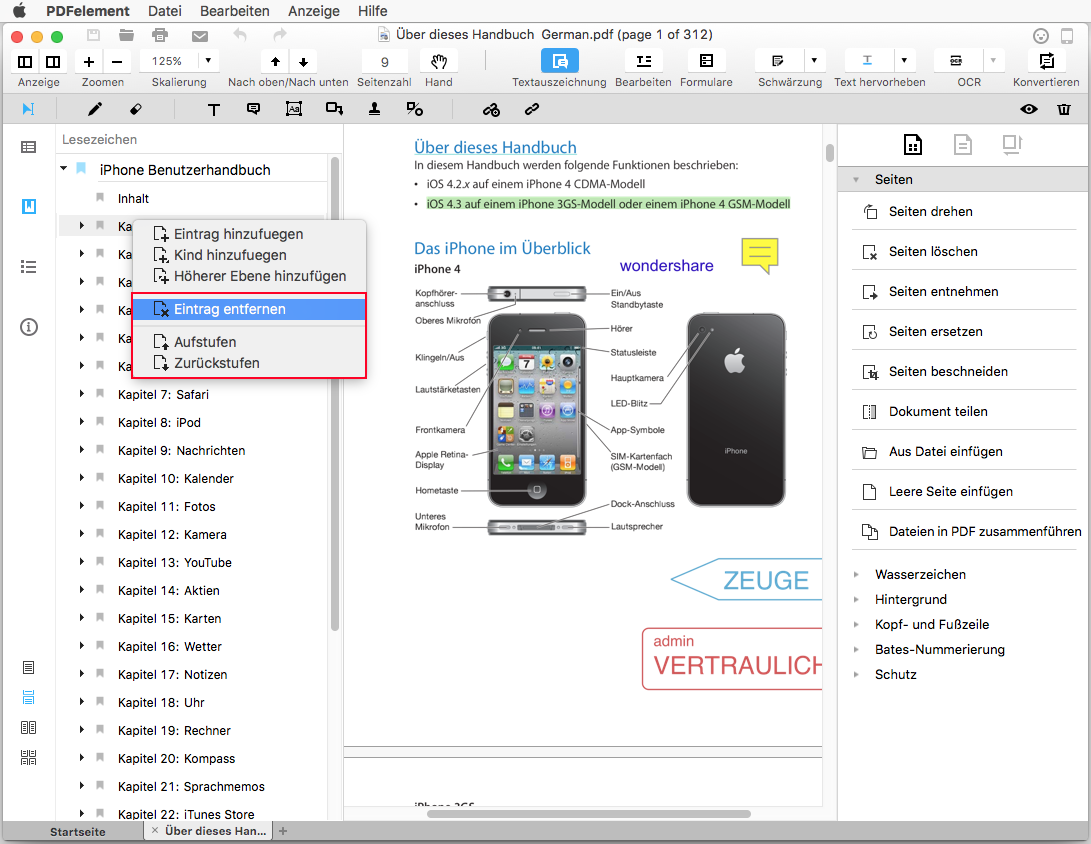This screenshot has width=1091, height=844.
Task: Click the Textauszeichnung toolbar button
Action: (x=559, y=61)
